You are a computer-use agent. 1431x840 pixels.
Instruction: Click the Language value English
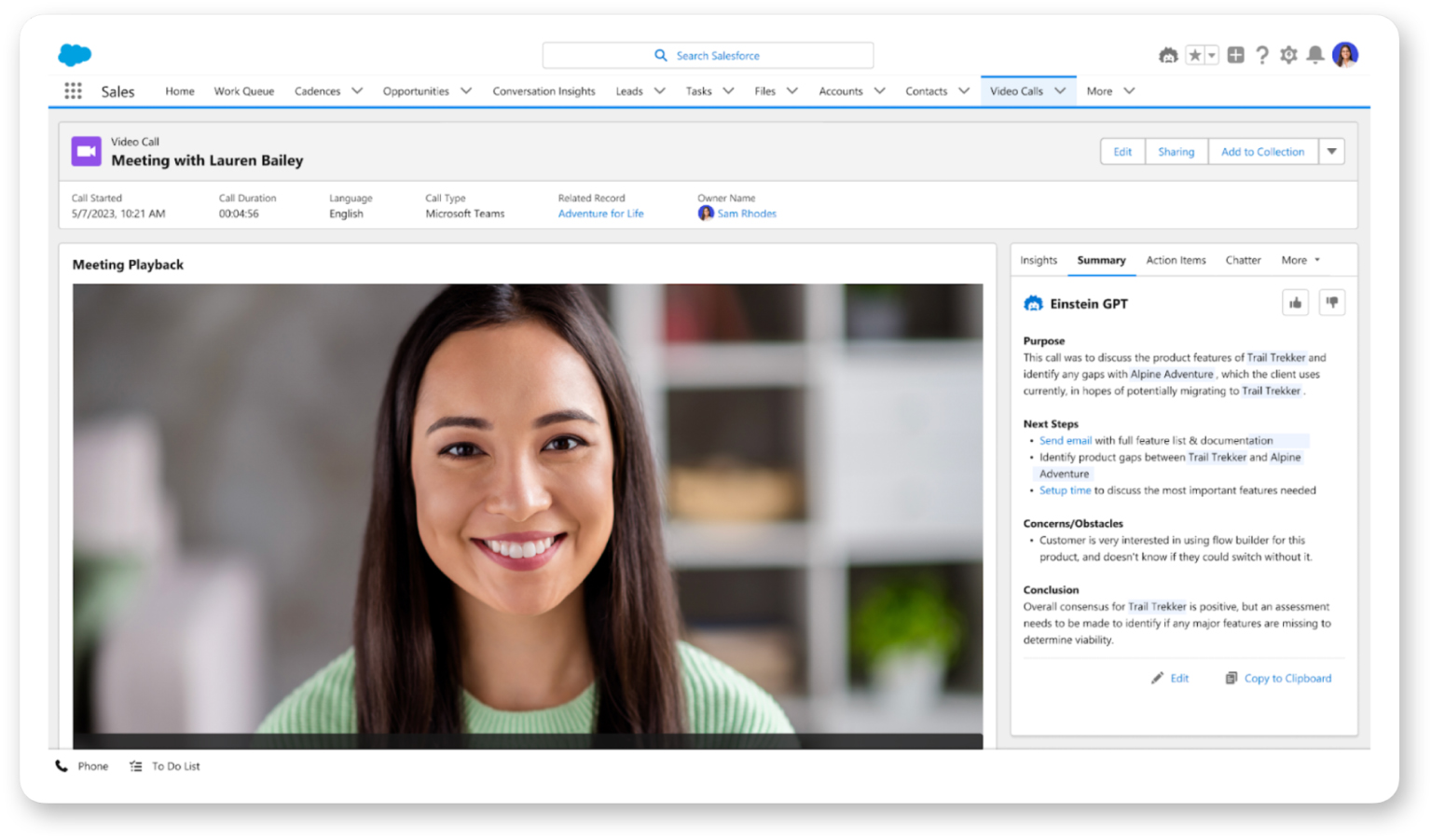(x=346, y=213)
